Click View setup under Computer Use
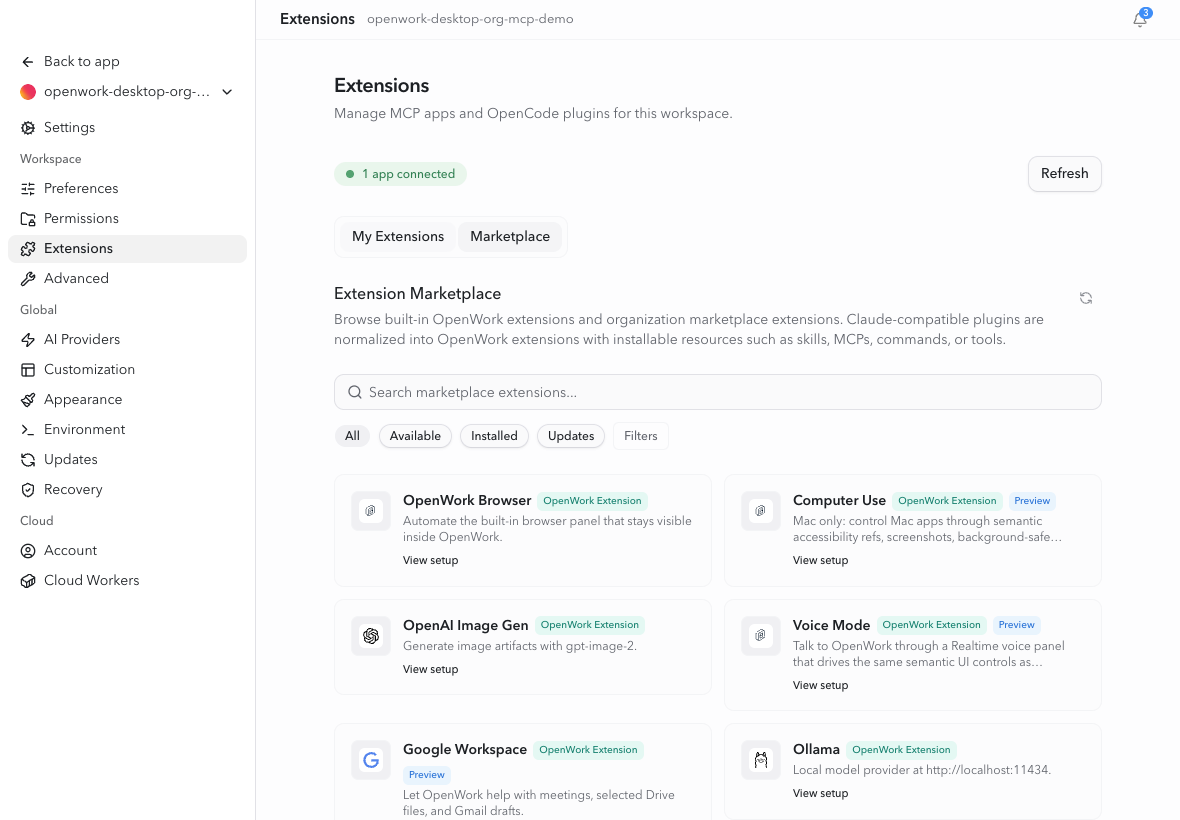 click(820, 560)
